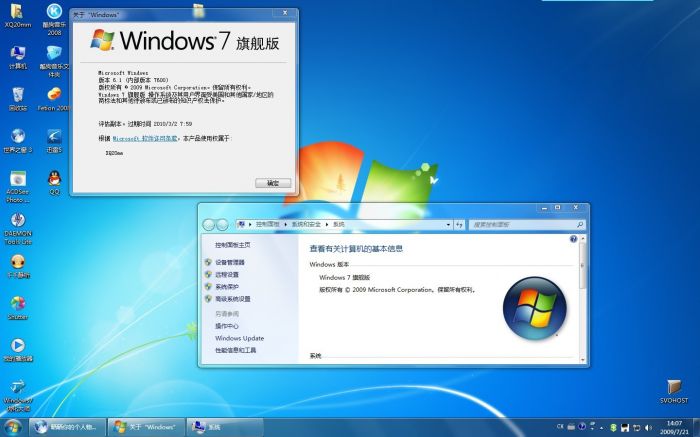Open the Windows Start orb

[x=12, y=428]
